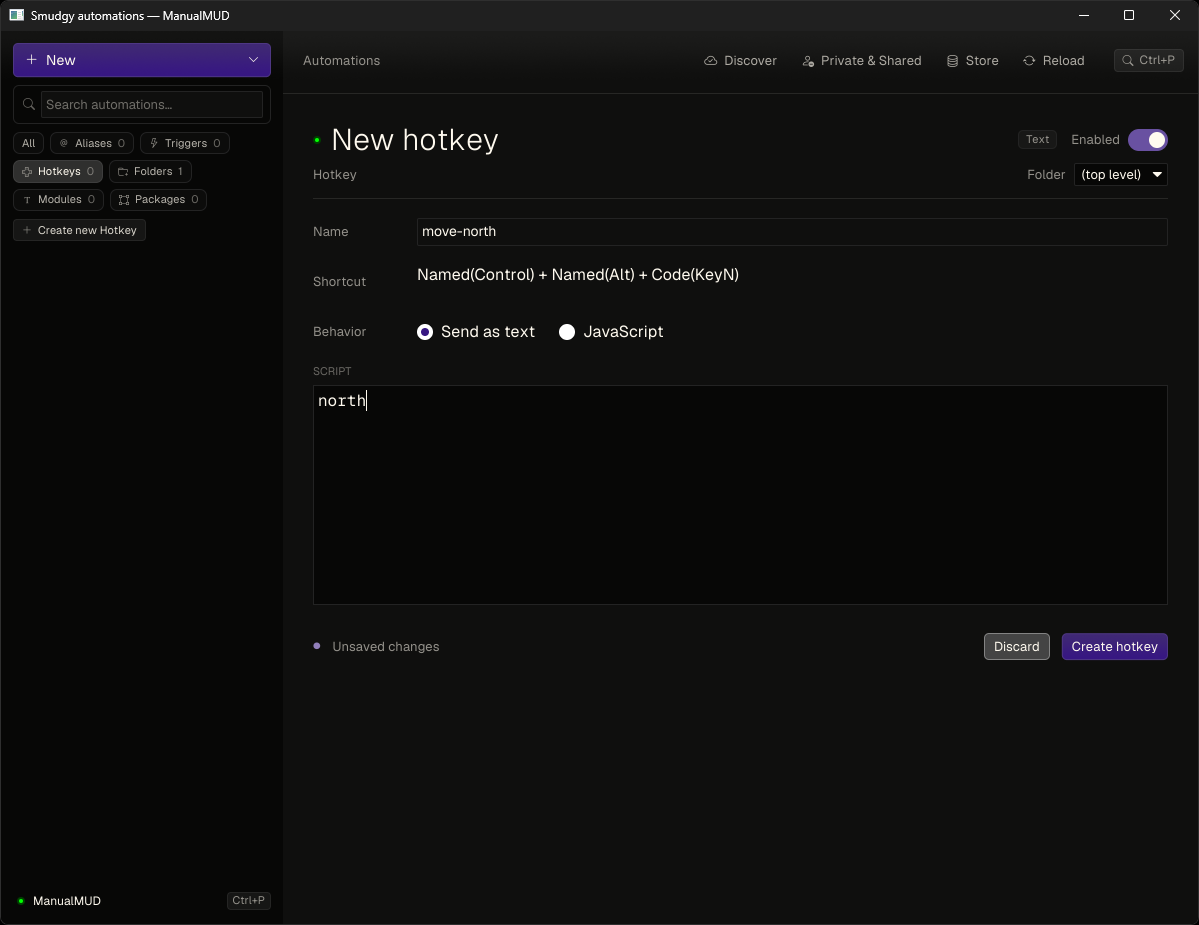Image resolution: width=1199 pixels, height=925 pixels.
Task: Click the shortcut Named(Control) + Named(Alt) + Code(KeyN)
Action: click(577, 274)
